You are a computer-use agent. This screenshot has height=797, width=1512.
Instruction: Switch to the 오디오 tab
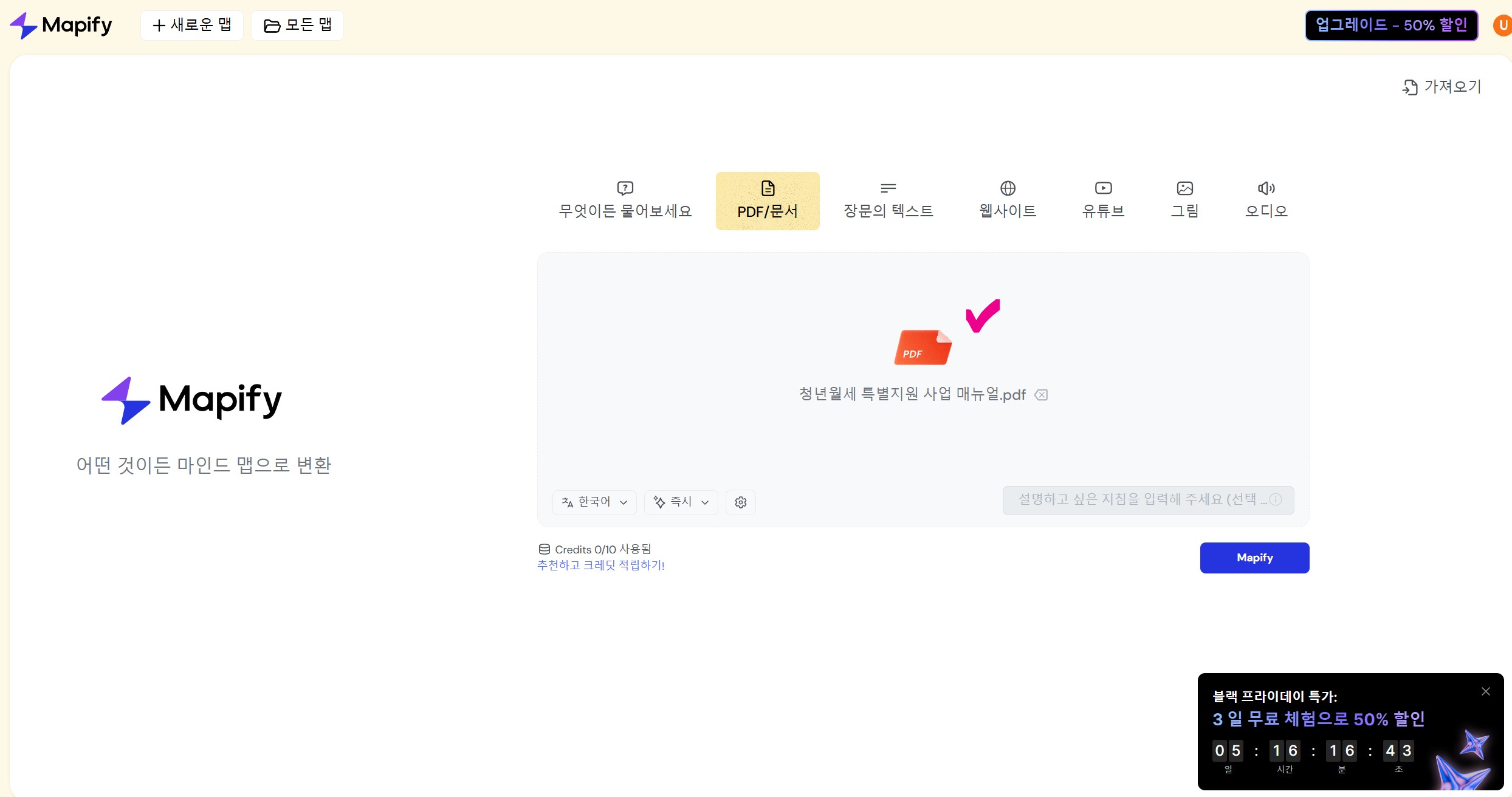(1266, 200)
